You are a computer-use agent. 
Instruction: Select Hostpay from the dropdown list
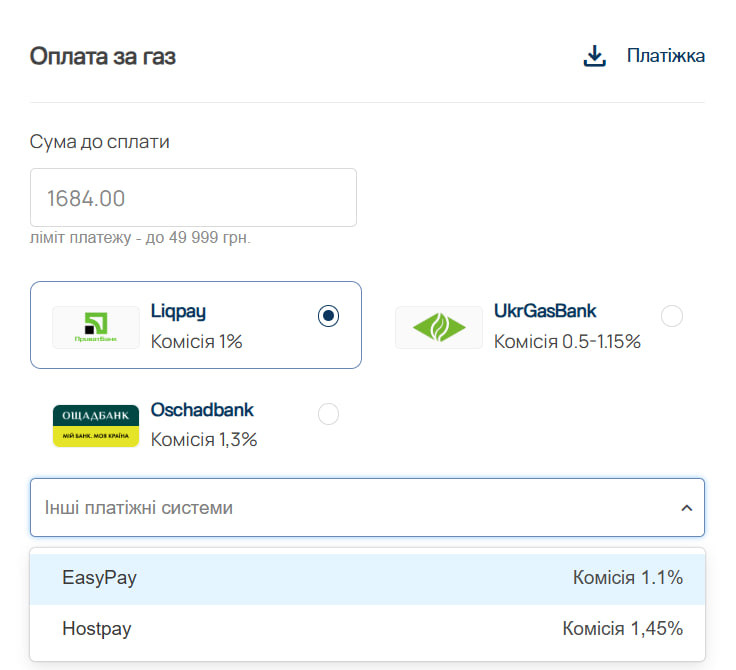(x=97, y=629)
